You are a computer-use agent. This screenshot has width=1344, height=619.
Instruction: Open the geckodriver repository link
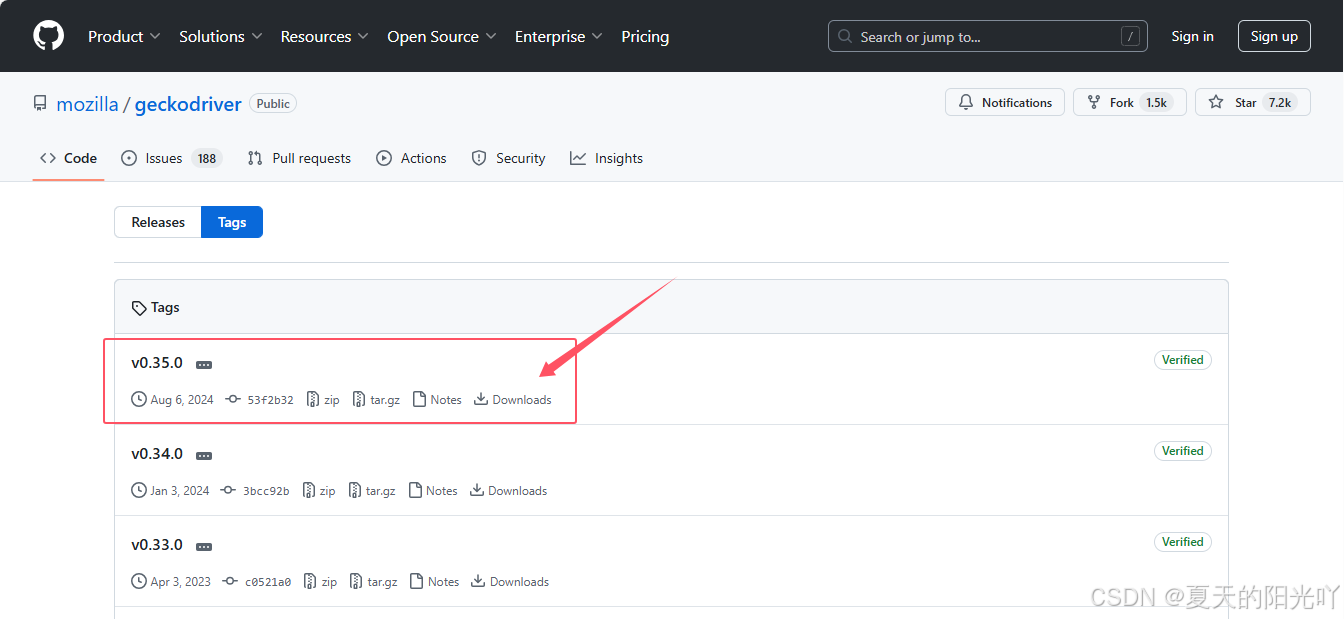tap(188, 104)
